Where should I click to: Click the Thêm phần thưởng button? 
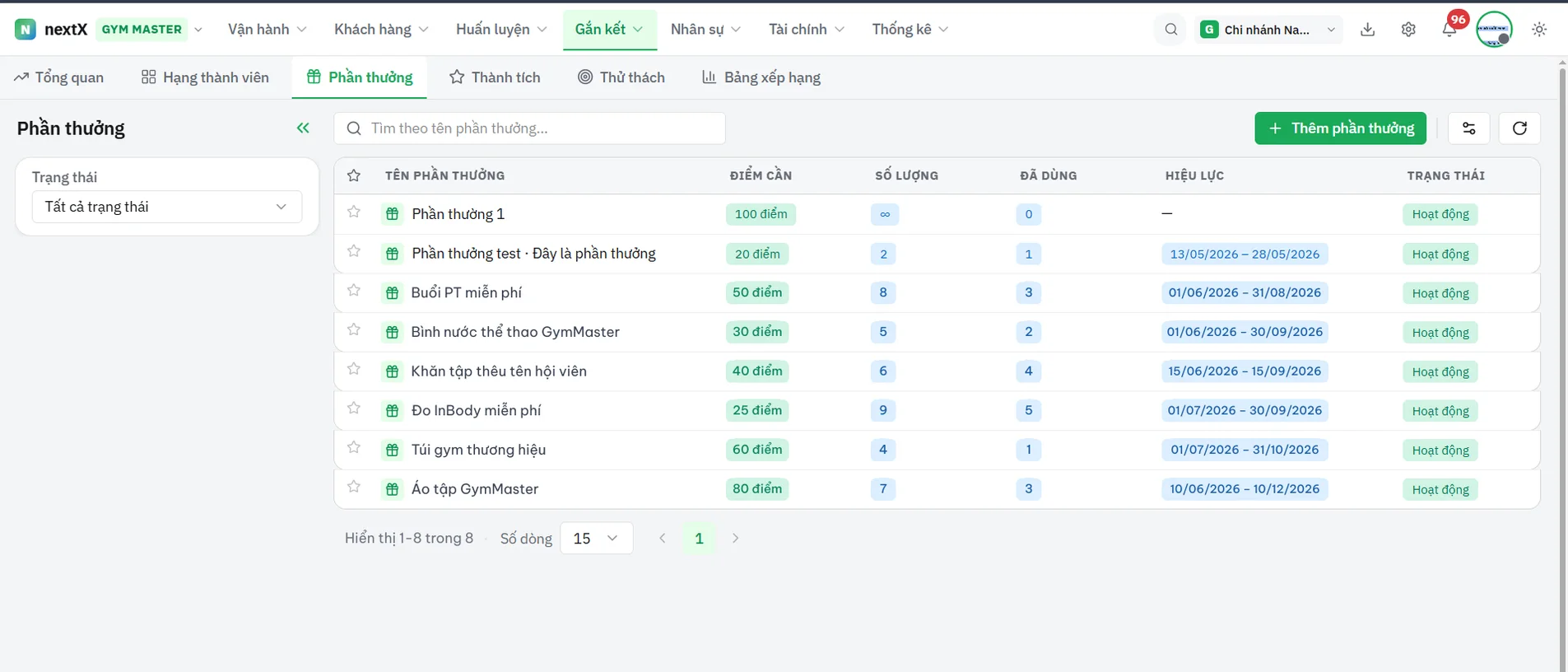tap(1340, 128)
